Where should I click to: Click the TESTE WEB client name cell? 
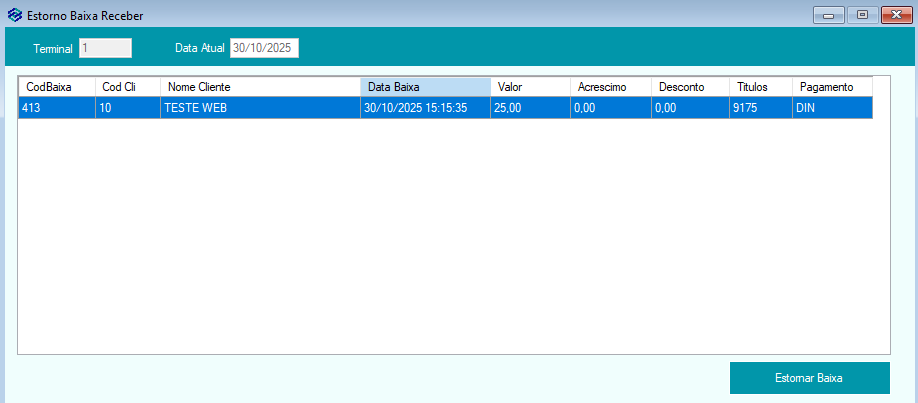point(259,108)
